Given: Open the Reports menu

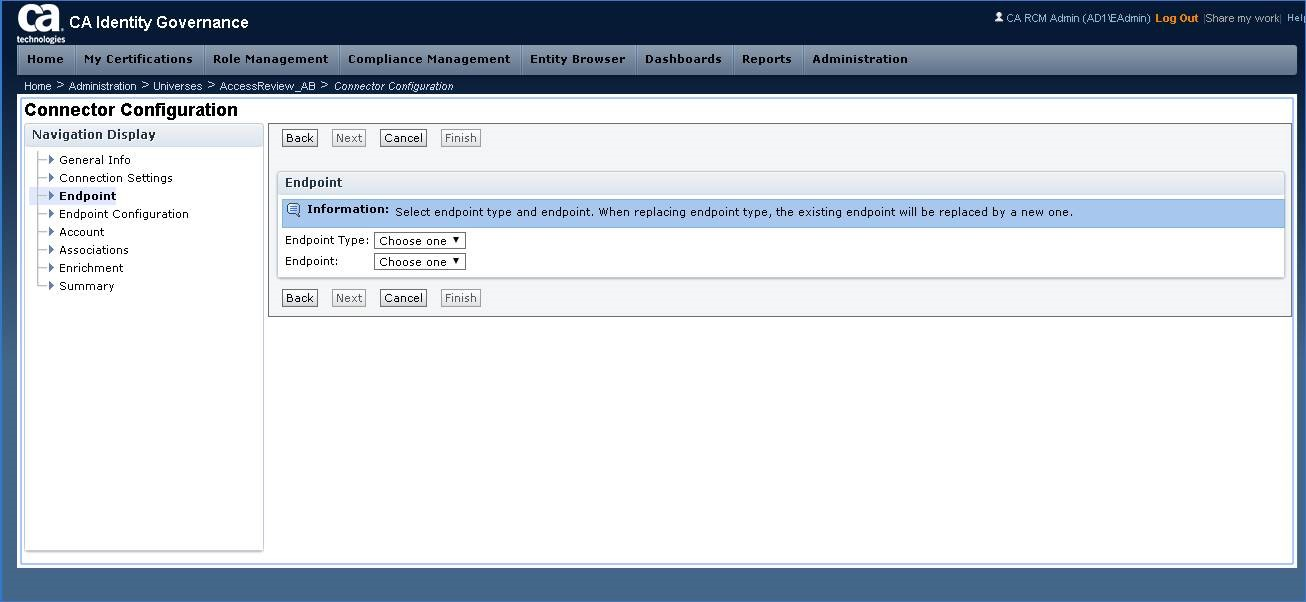Looking at the screenshot, I should pyautogui.click(x=767, y=59).
